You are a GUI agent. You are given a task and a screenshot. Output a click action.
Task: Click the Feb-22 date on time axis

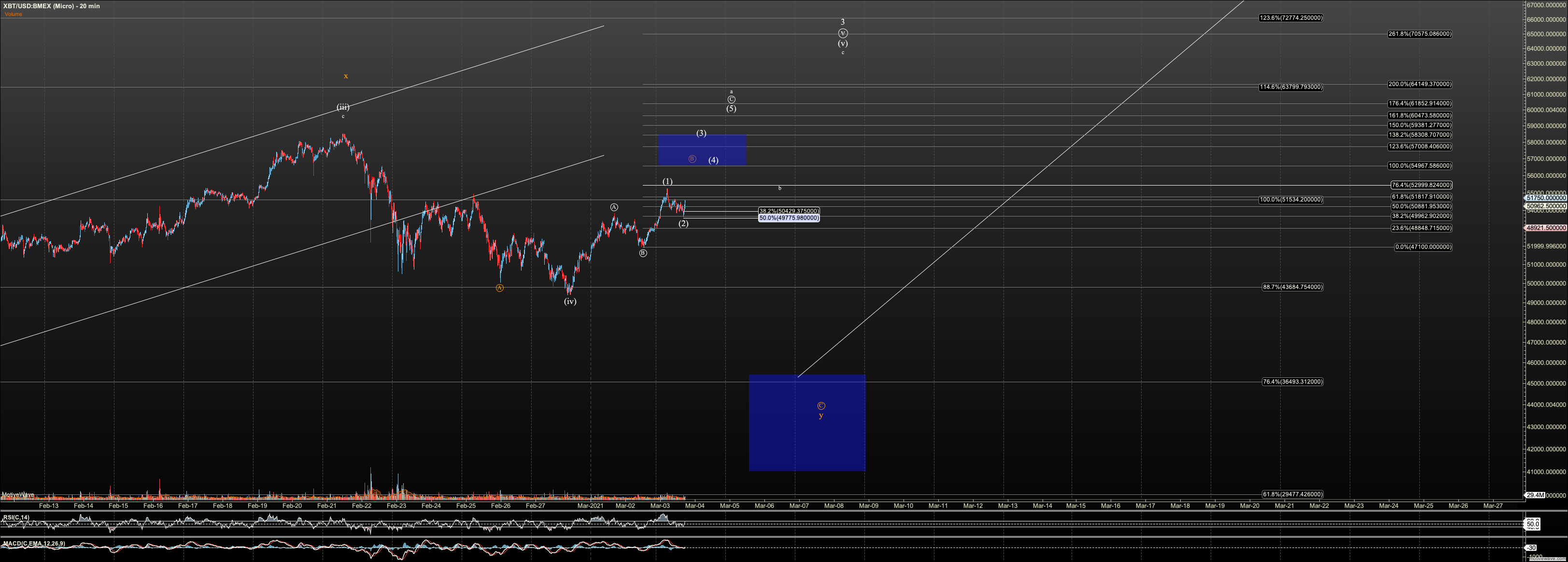(x=362, y=505)
